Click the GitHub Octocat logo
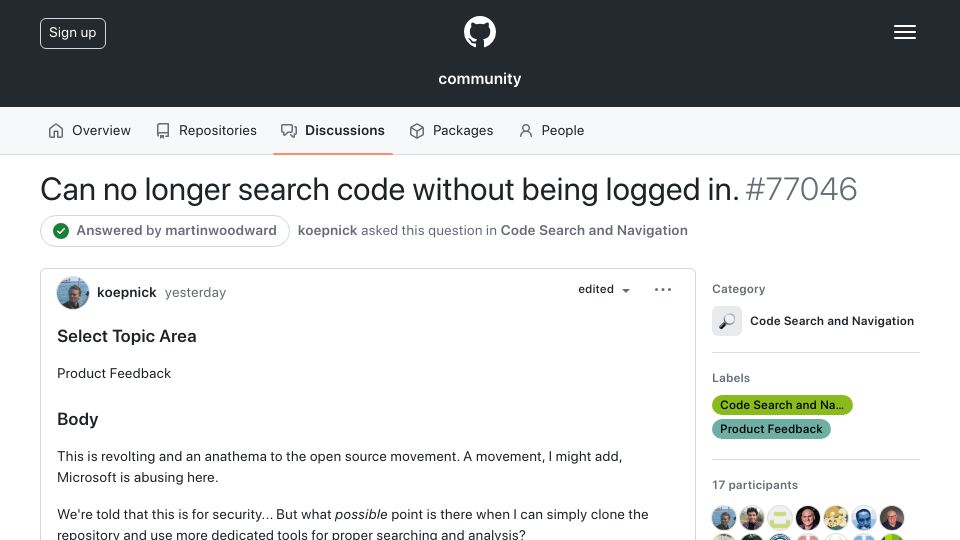This screenshot has width=960, height=540. [479, 32]
